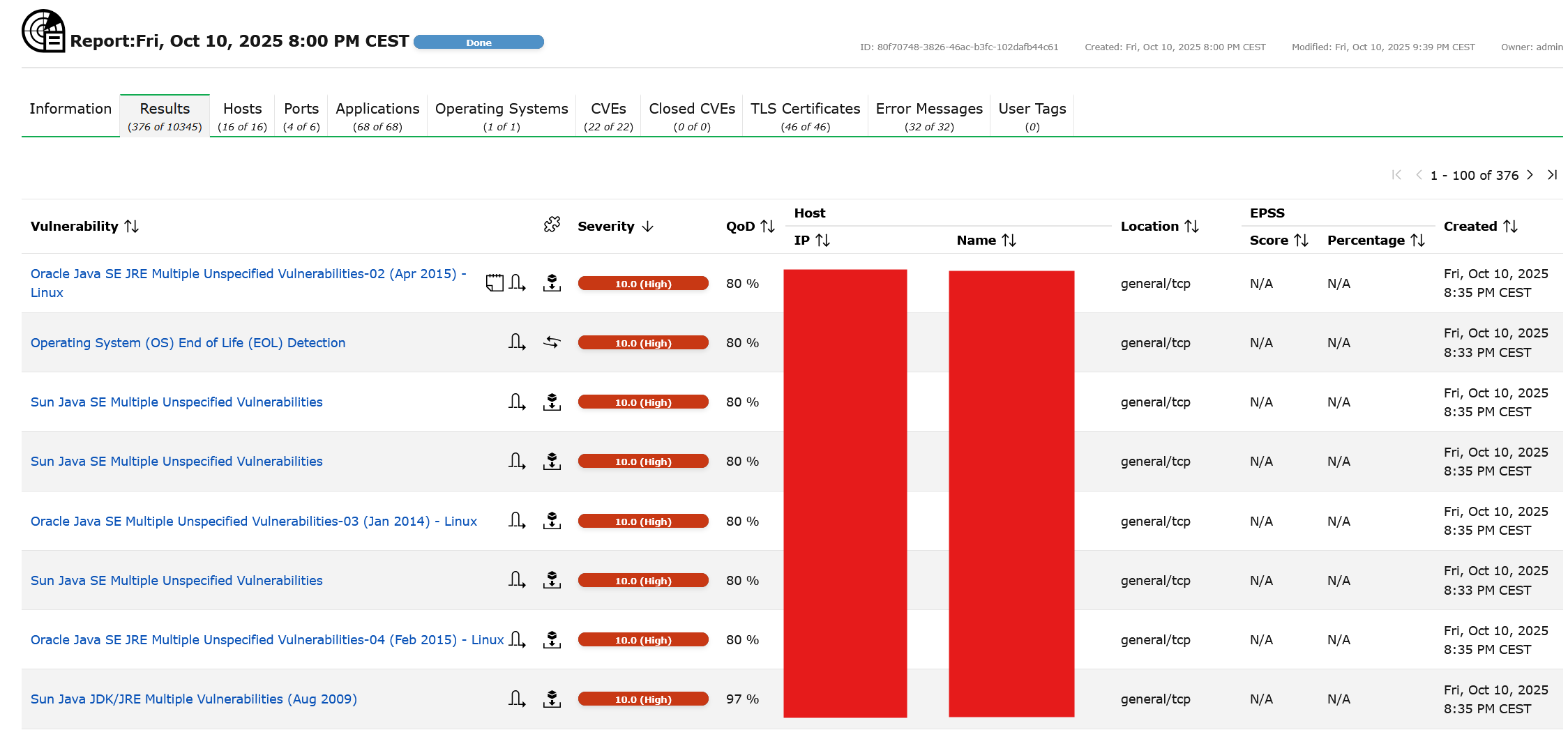Open the Error Messages tab
Image resolution: width=1568 pixels, height=730 pixels.
(x=928, y=116)
